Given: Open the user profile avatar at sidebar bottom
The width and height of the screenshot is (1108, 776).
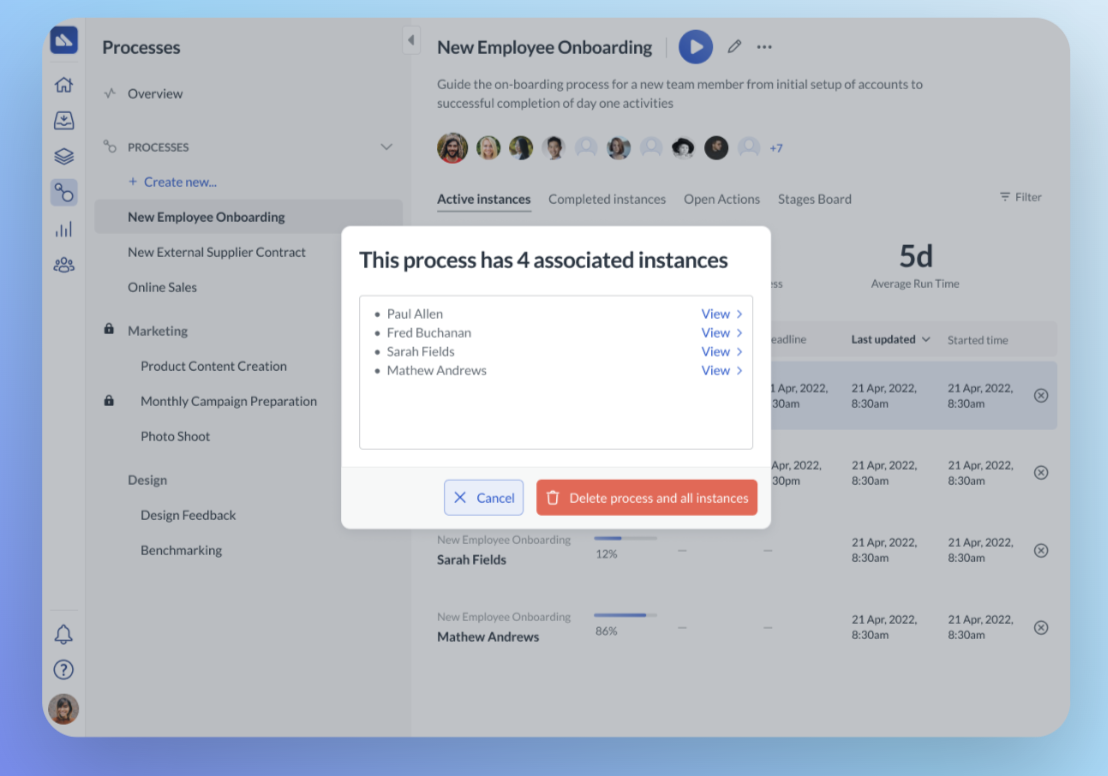Looking at the screenshot, I should pos(64,708).
